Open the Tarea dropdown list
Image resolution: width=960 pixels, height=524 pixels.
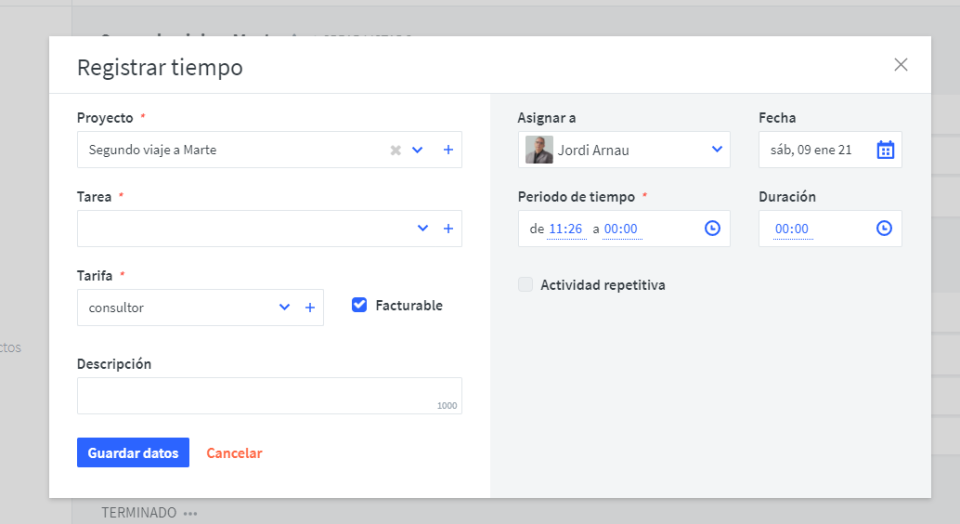423,229
